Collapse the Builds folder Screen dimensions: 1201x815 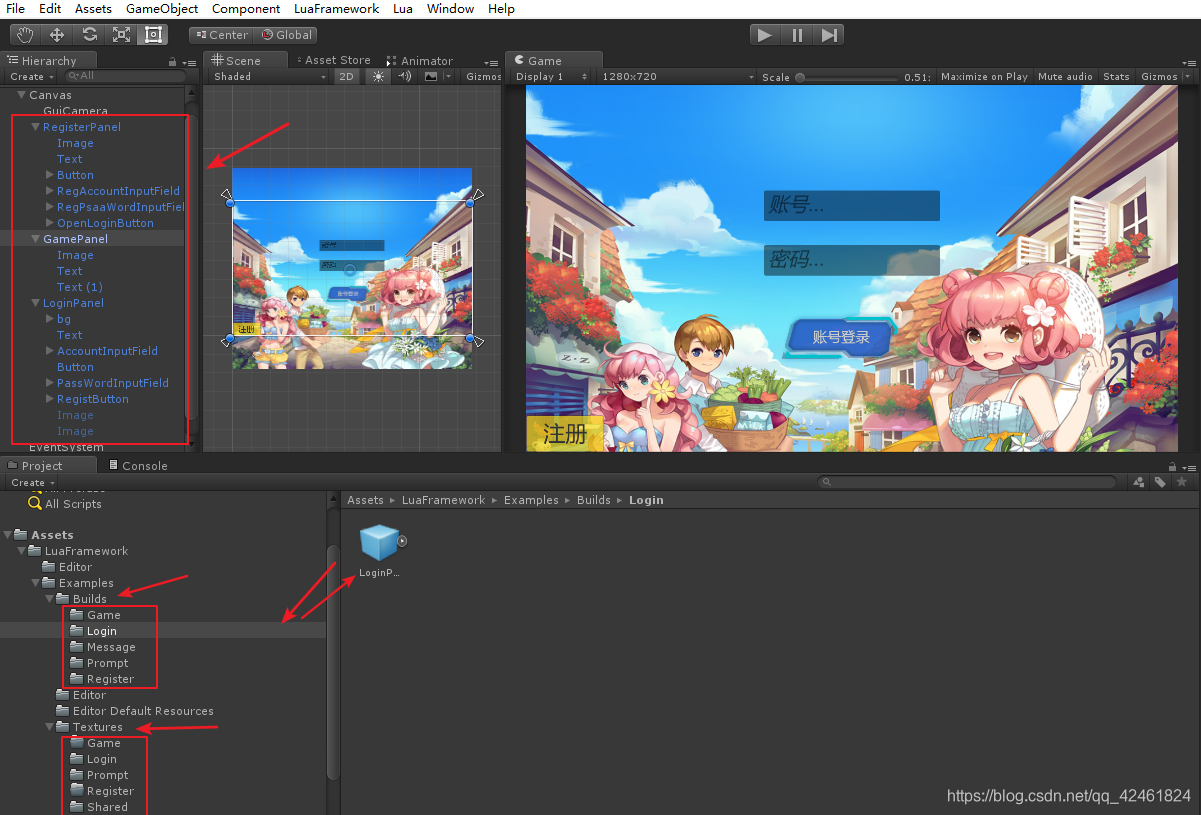[x=49, y=599]
